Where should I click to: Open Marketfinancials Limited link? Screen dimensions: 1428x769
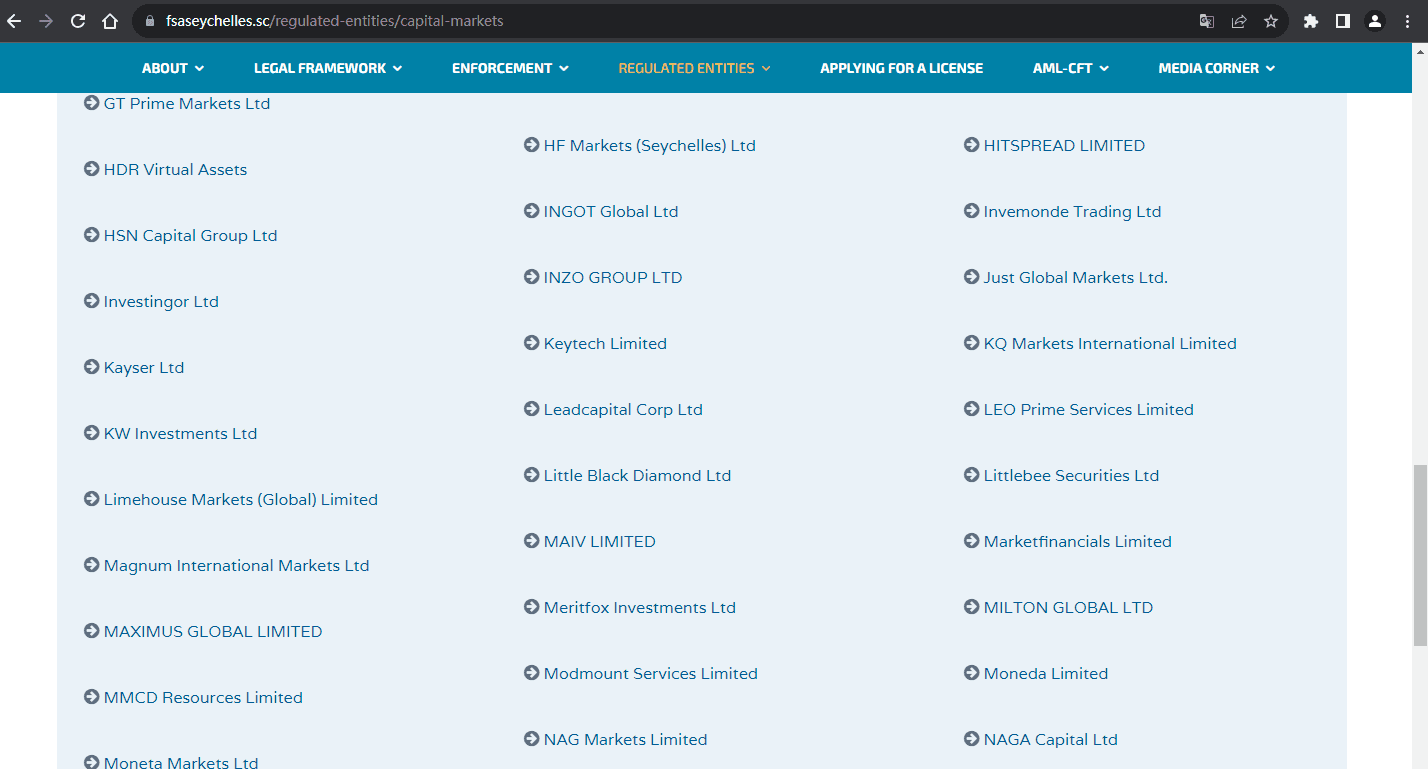1078,541
